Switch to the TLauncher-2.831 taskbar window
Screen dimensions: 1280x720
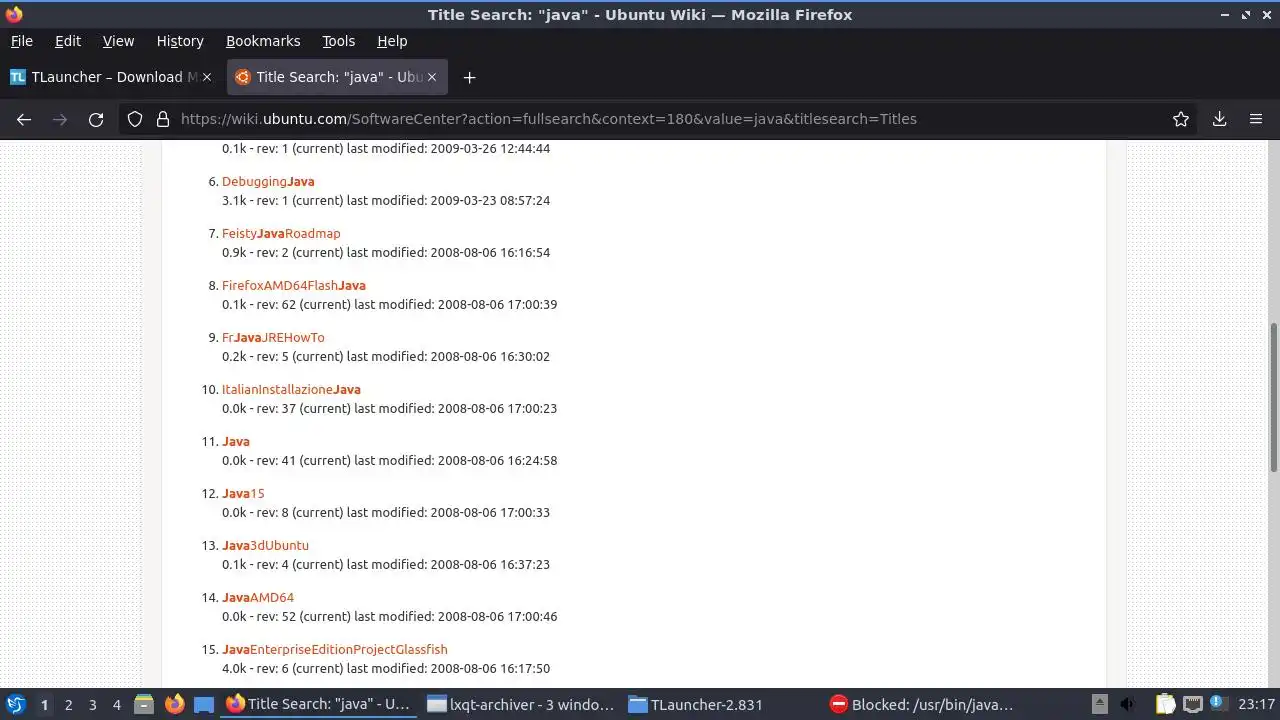coord(721,704)
